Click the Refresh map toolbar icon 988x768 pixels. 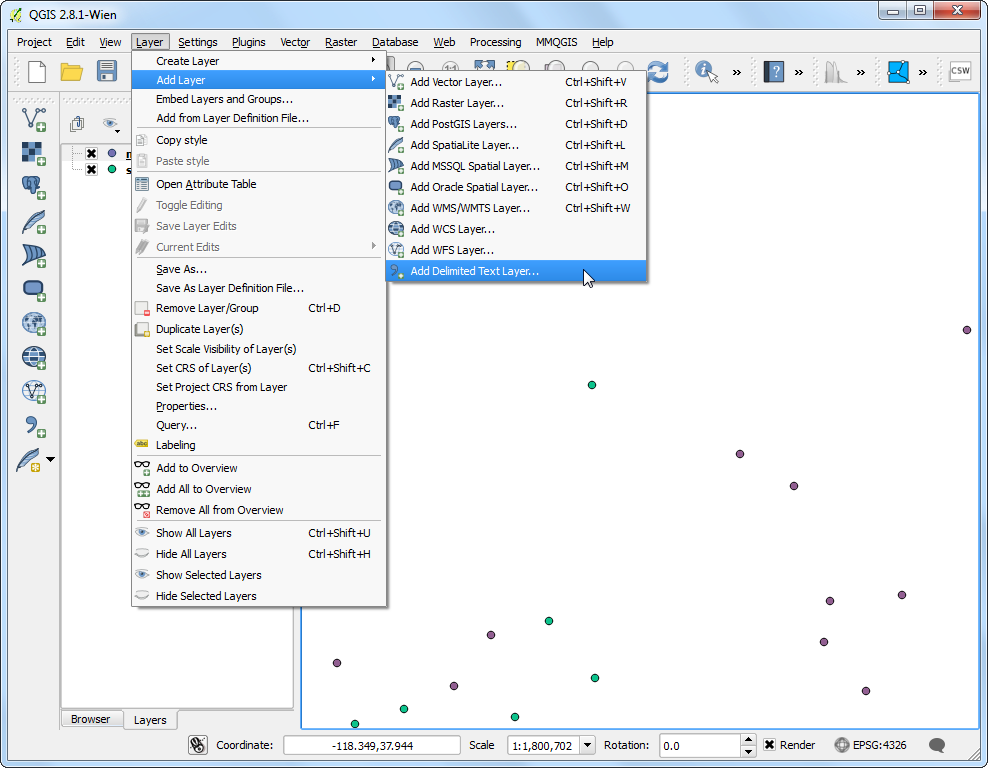(x=658, y=71)
